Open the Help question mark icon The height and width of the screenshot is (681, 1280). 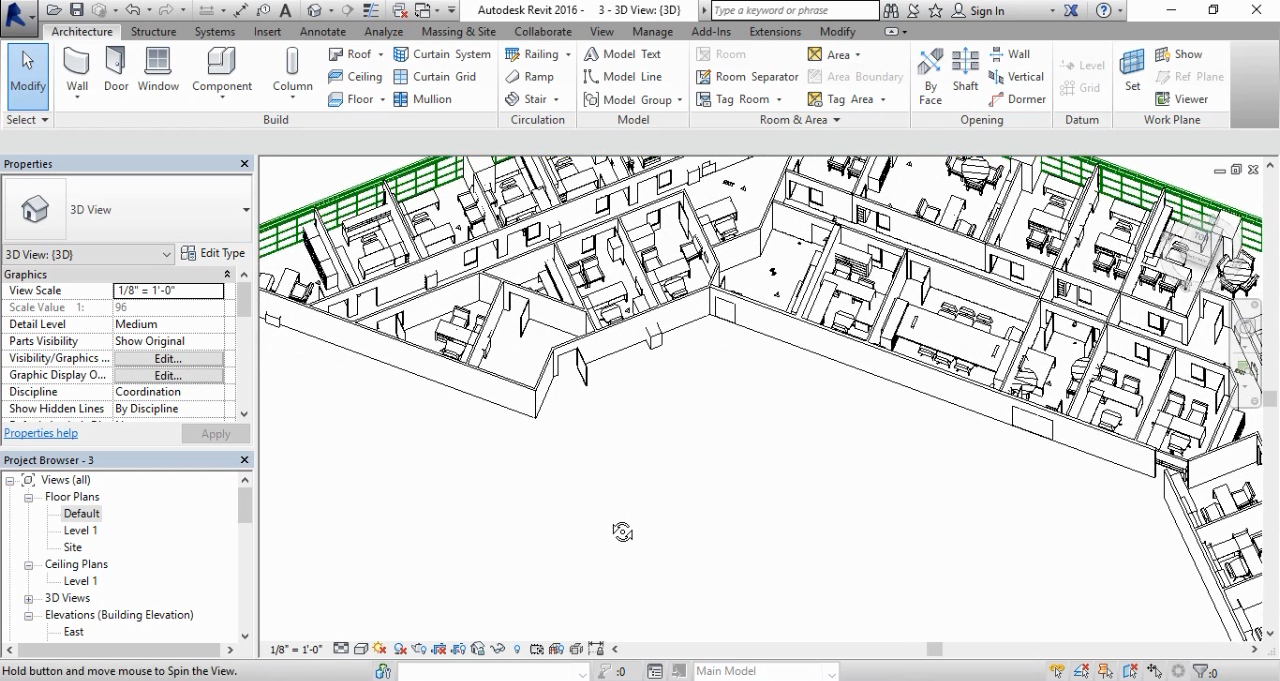pos(1103,10)
